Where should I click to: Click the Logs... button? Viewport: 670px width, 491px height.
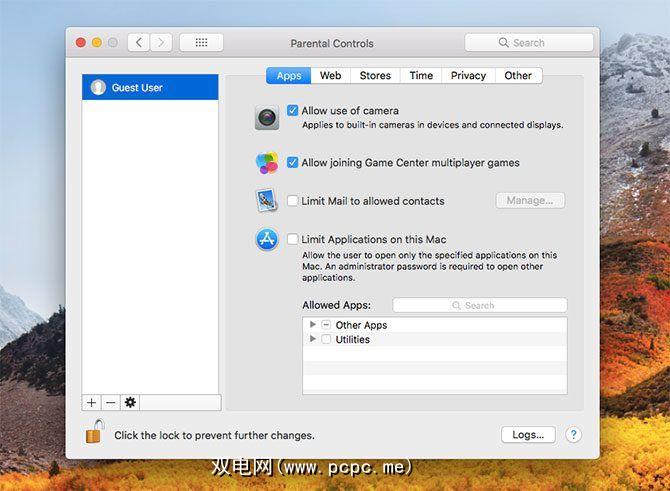click(528, 435)
